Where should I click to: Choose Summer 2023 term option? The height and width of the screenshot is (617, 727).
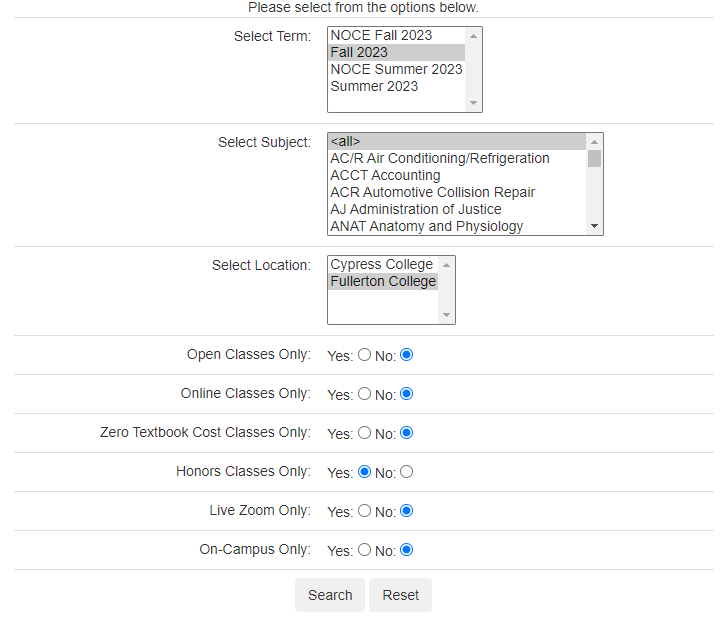point(396,86)
